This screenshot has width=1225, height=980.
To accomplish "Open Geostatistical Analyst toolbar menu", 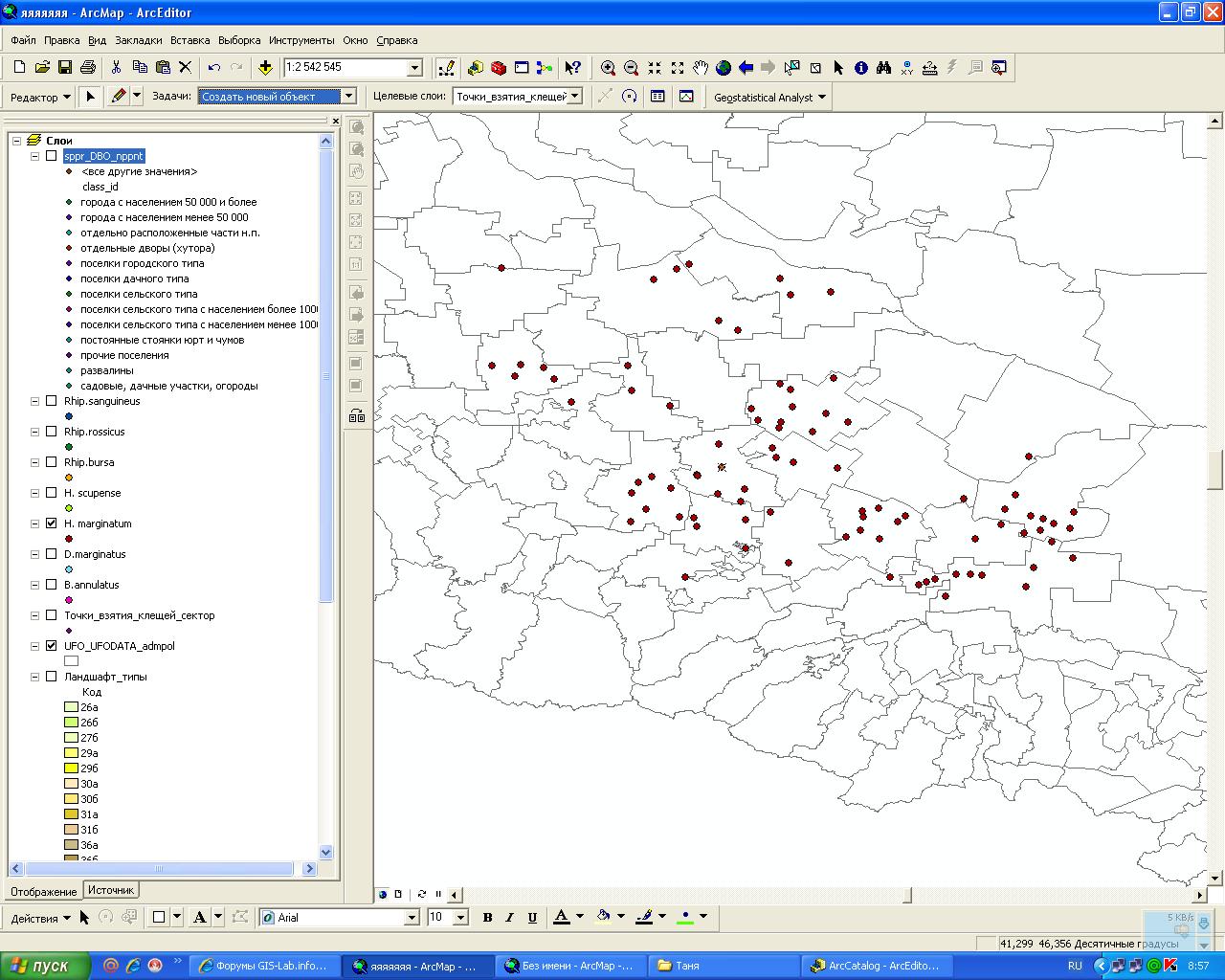I will (x=769, y=97).
